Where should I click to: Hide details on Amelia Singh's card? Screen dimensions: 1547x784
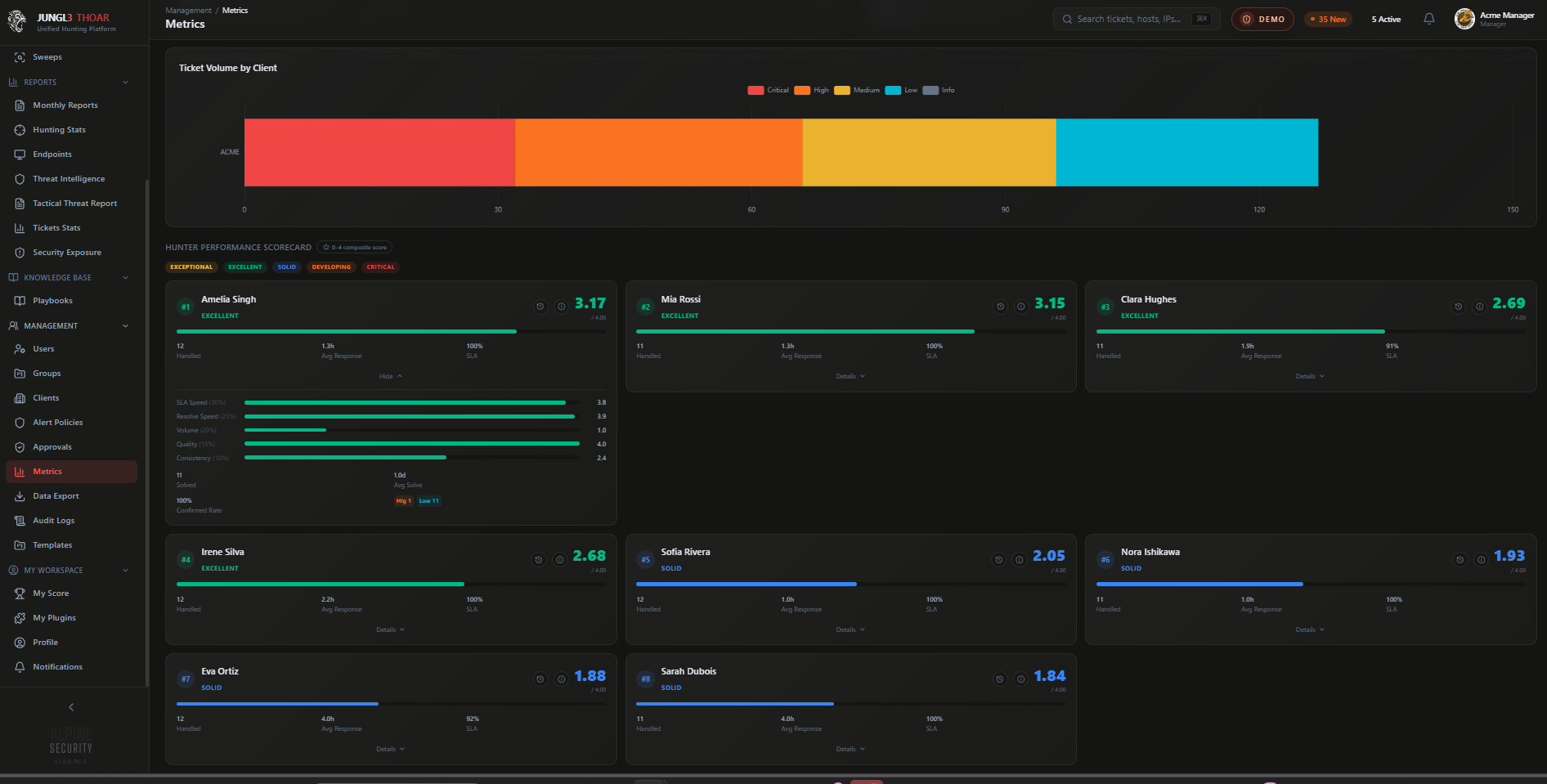coord(391,377)
